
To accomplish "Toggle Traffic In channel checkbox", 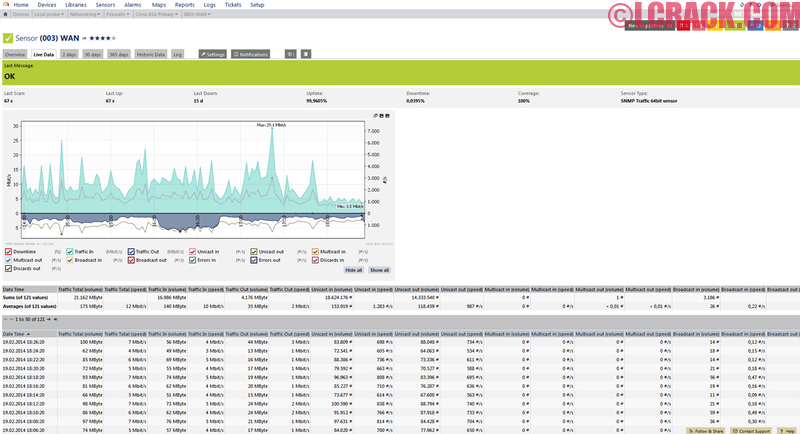I will [x=70, y=252].
